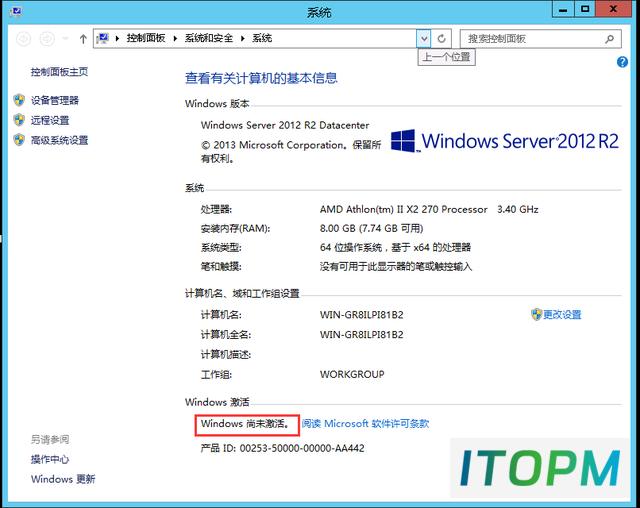The height and width of the screenshot is (508, 640).
Task: Click the product ID 00253-50000-00000-AA442 text
Action: [x=282, y=448]
